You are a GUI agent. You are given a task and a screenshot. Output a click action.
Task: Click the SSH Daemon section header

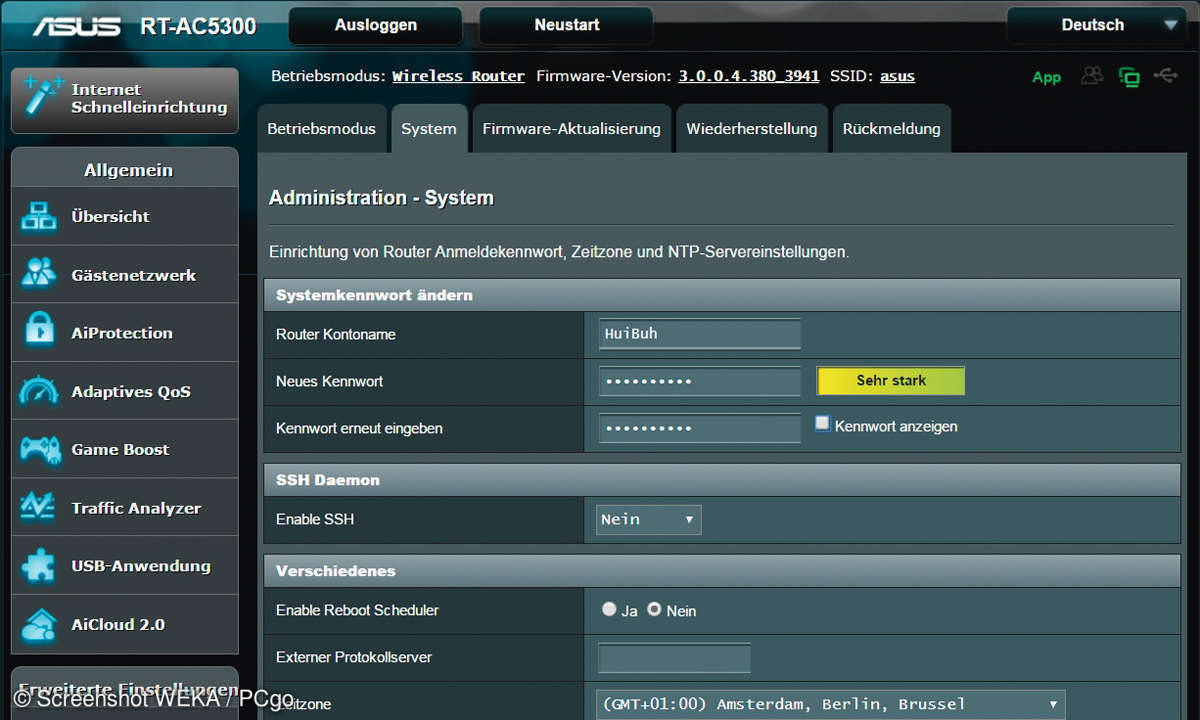pyautogui.click(x=722, y=480)
